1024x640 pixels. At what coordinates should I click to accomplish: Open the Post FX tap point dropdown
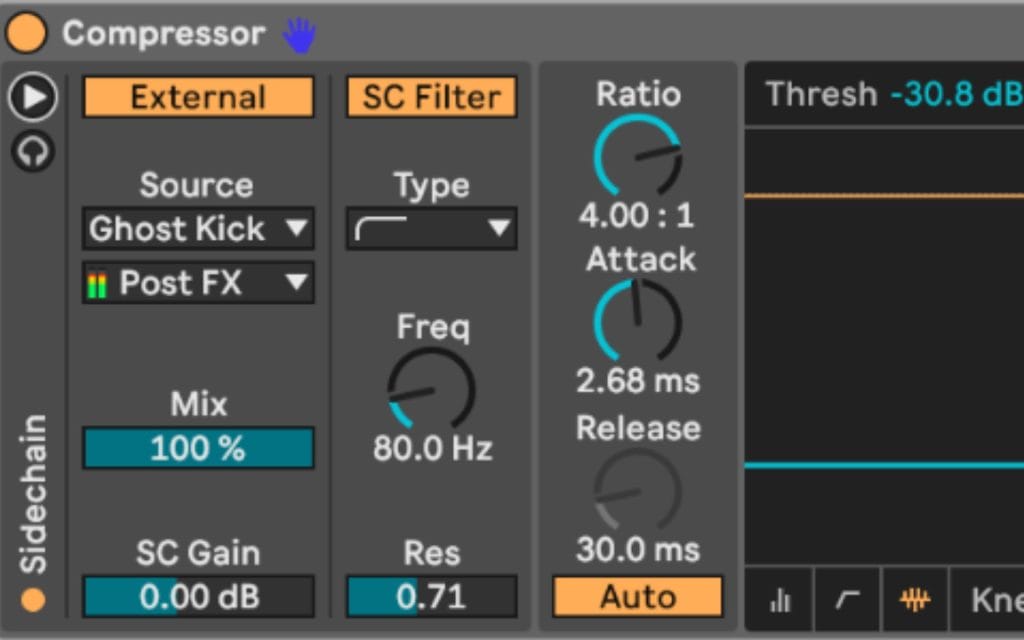click(x=198, y=283)
